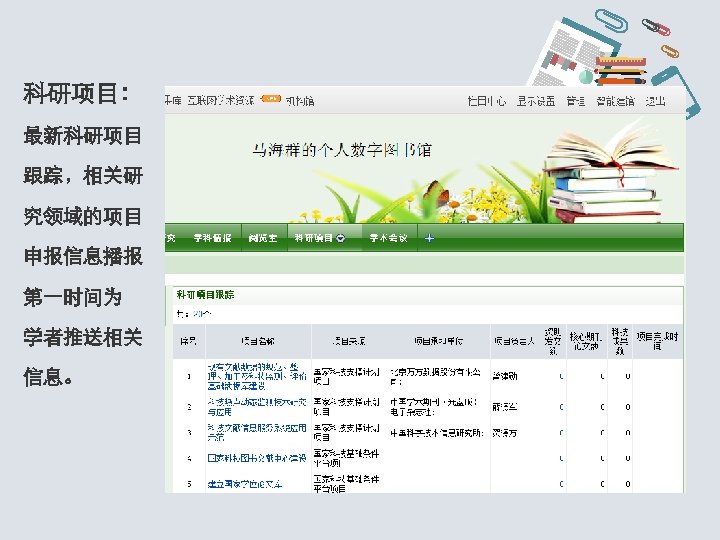The width and height of the screenshot is (720, 540).
Task: Click the project leader name in row 2
Action: pos(505,407)
